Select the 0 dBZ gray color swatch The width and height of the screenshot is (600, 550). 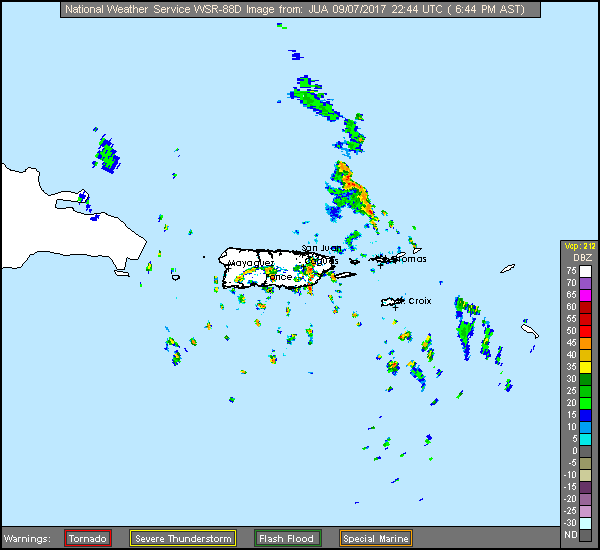[585, 451]
